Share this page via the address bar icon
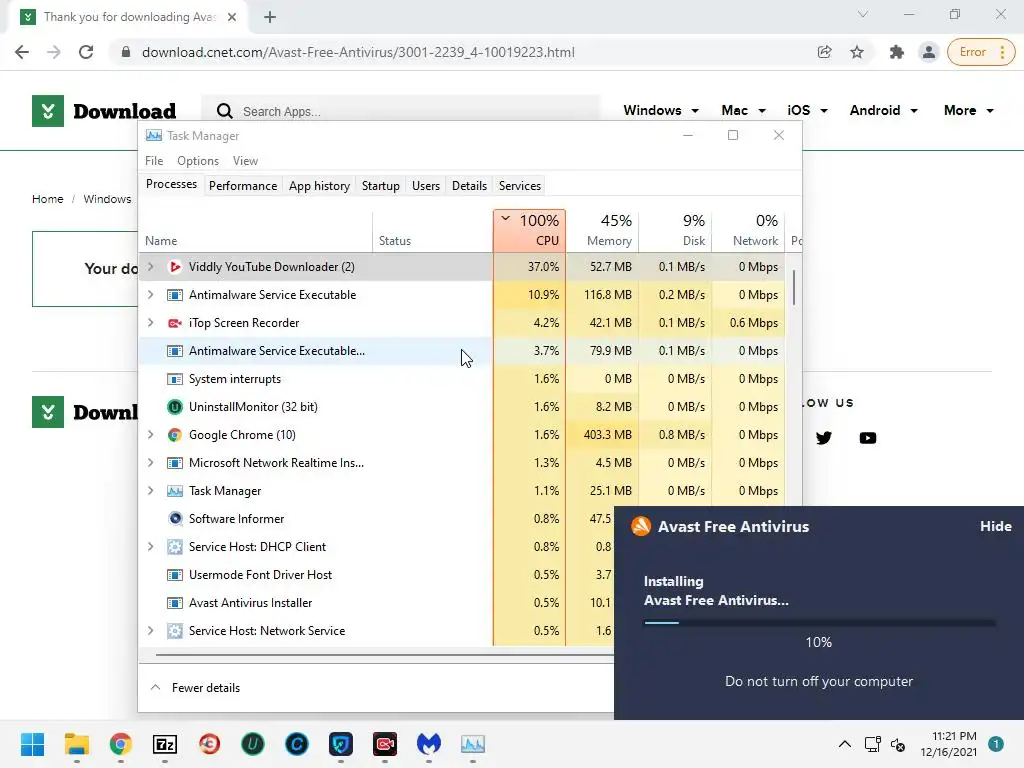Screen dimensions: 1024x768 click(x=825, y=52)
